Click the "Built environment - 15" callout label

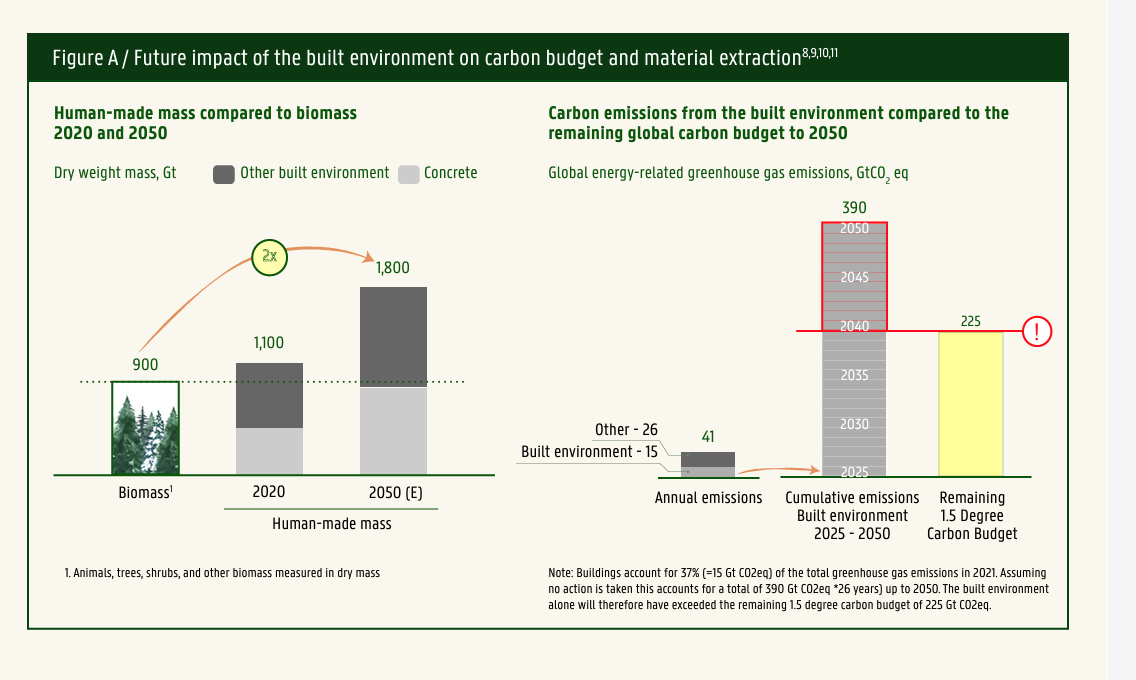(x=589, y=452)
